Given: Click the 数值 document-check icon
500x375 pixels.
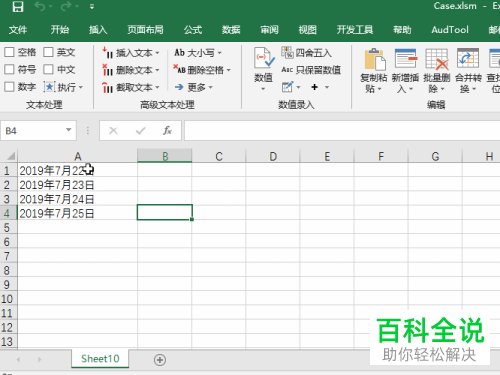Looking at the screenshot, I should [264, 58].
